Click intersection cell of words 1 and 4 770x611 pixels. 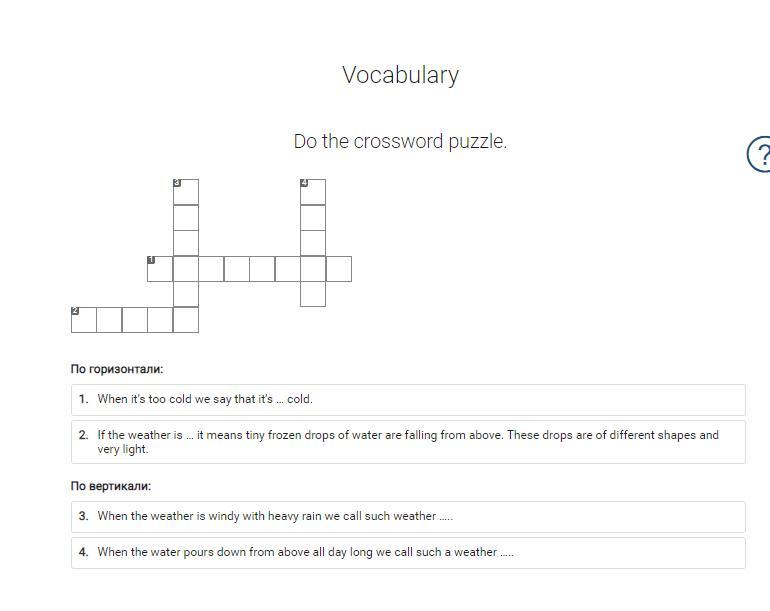(313, 269)
